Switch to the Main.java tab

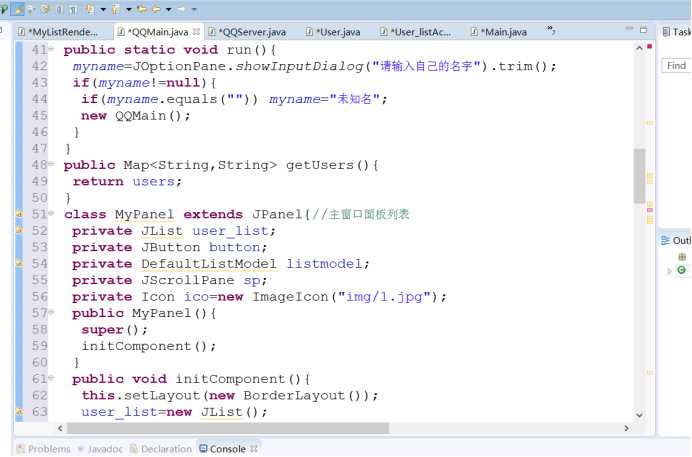(499, 32)
